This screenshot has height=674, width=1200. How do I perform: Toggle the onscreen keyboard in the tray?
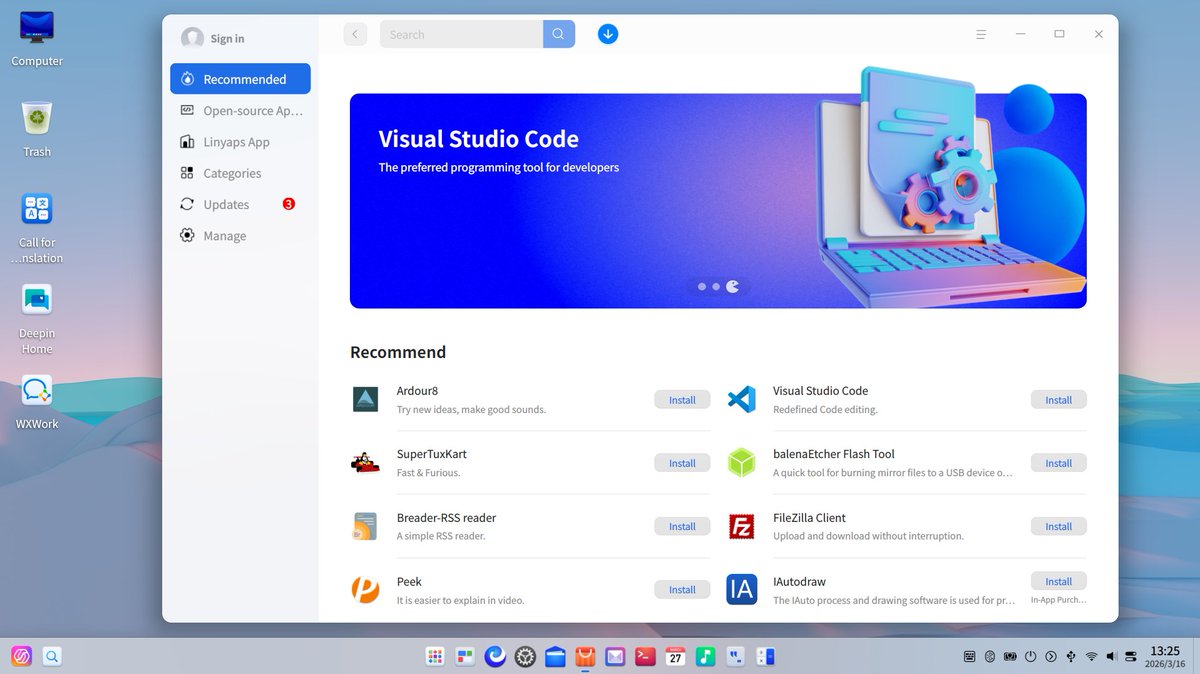969,656
